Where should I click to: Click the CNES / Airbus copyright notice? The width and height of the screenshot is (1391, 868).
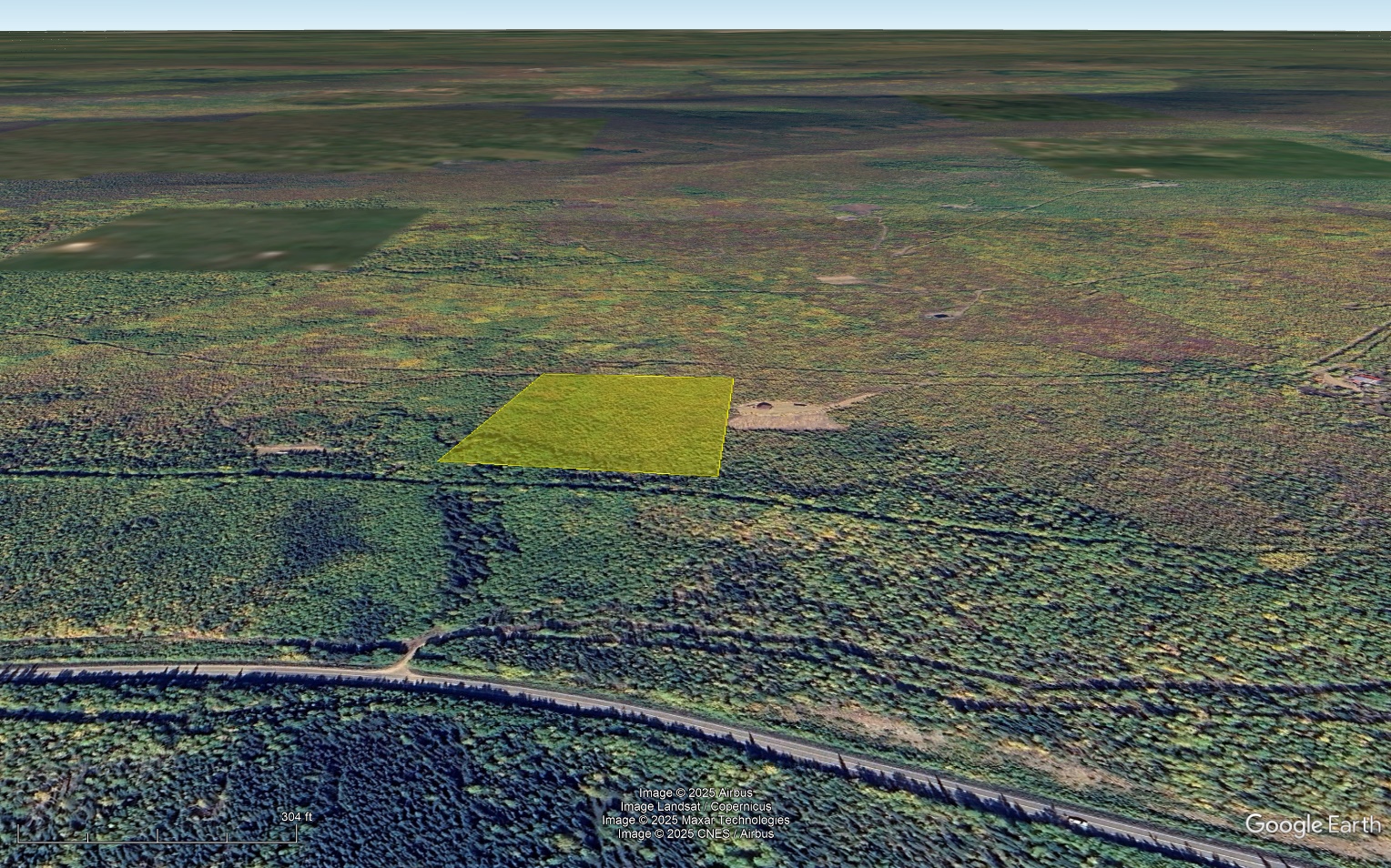(695, 832)
